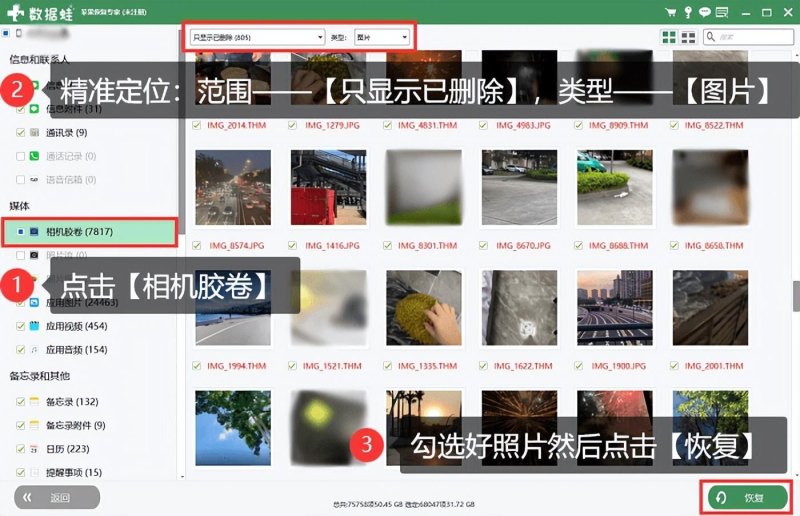This screenshot has height=516, width=800.
Task: Open the IMG_8670.JPG parking lot thumbnail
Action: click(519, 187)
